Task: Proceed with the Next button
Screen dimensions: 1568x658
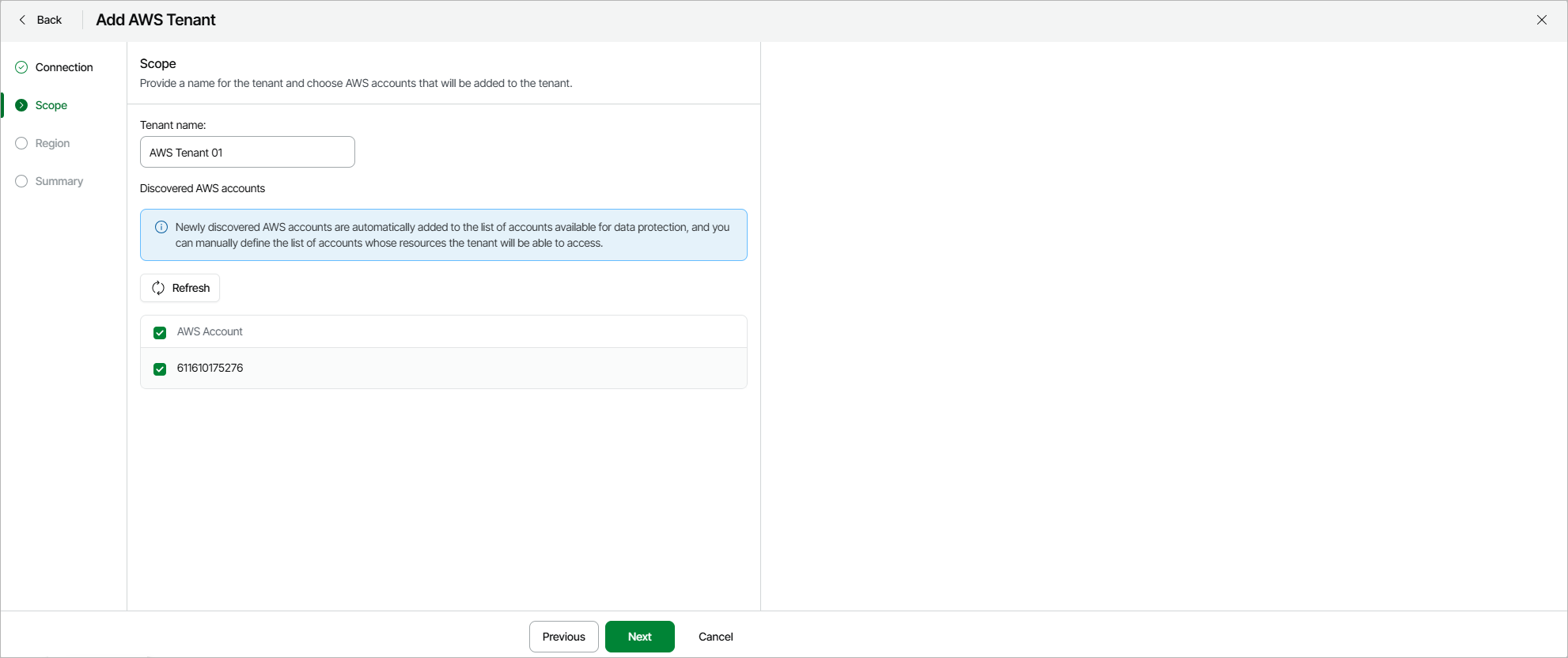Action: pos(640,637)
